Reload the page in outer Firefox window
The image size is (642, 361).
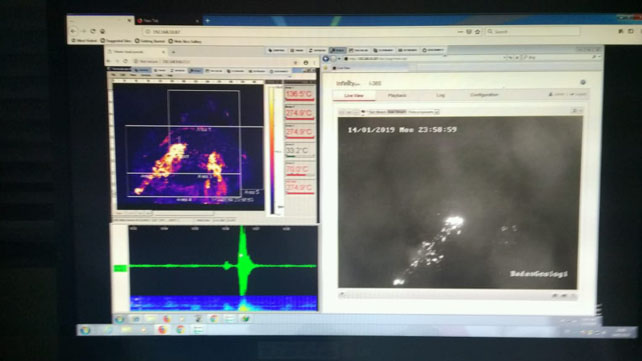(x=93, y=31)
